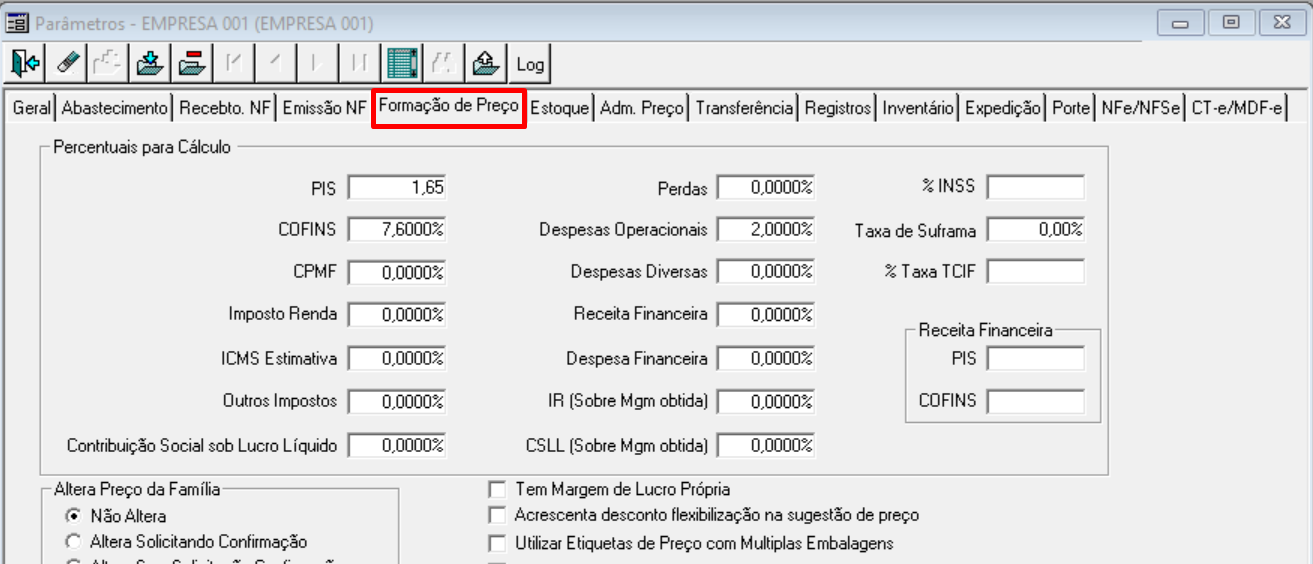The width and height of the screenshot is (1313, 564).
Task: Click COFINS field in Receita Financeira group
Action: point(1035,401)
